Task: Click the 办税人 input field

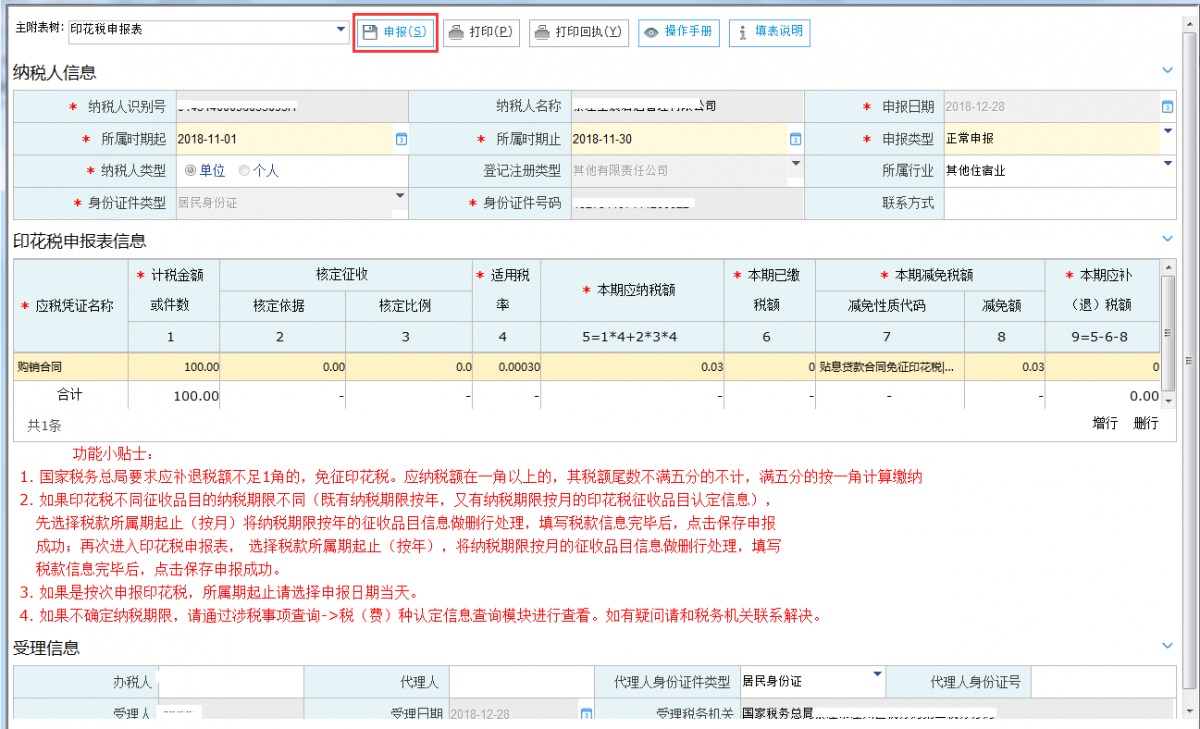Action: tap(230, 683)
